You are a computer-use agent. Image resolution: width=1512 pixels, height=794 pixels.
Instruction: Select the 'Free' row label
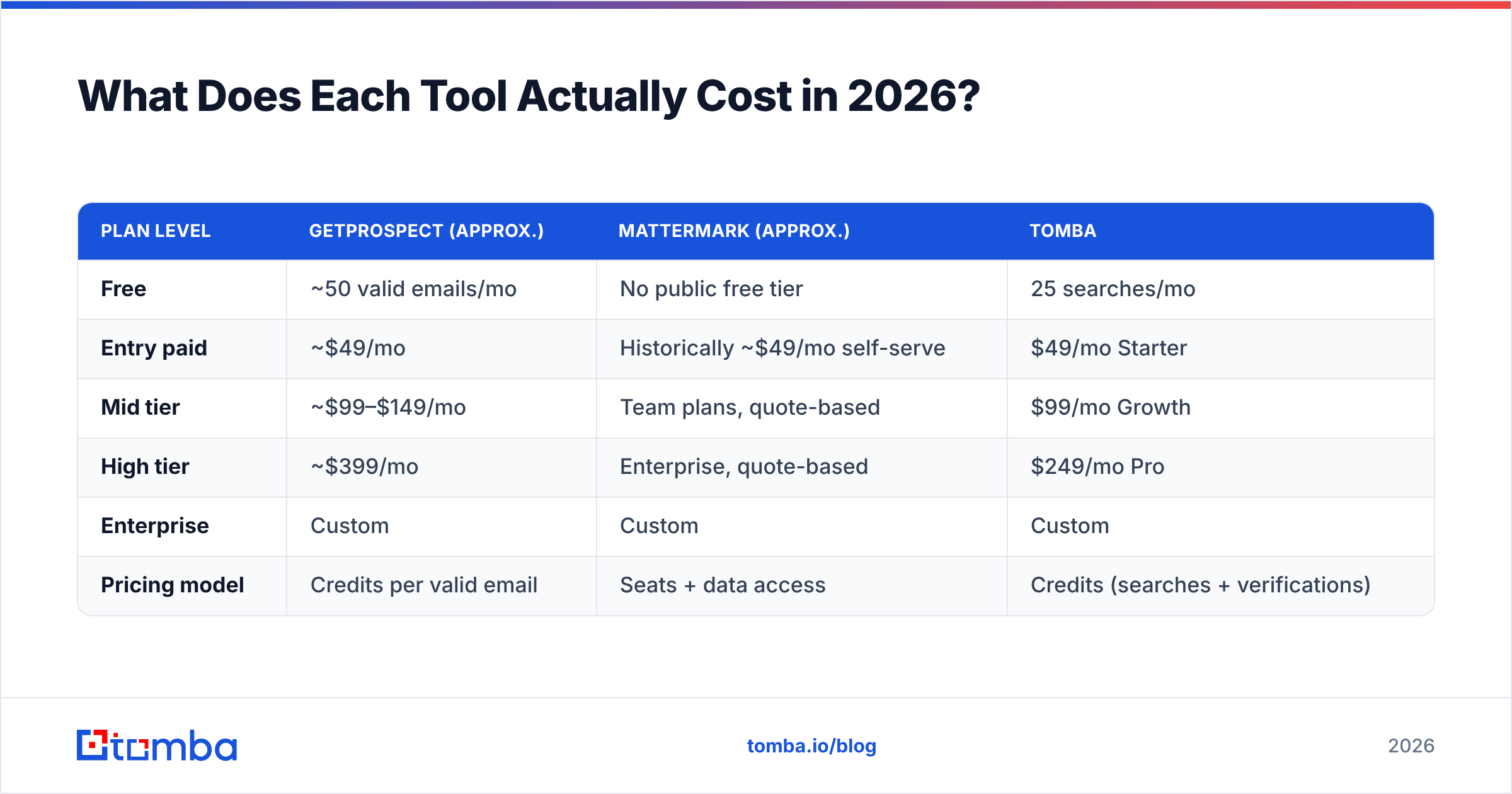click(x=123, y=289)
